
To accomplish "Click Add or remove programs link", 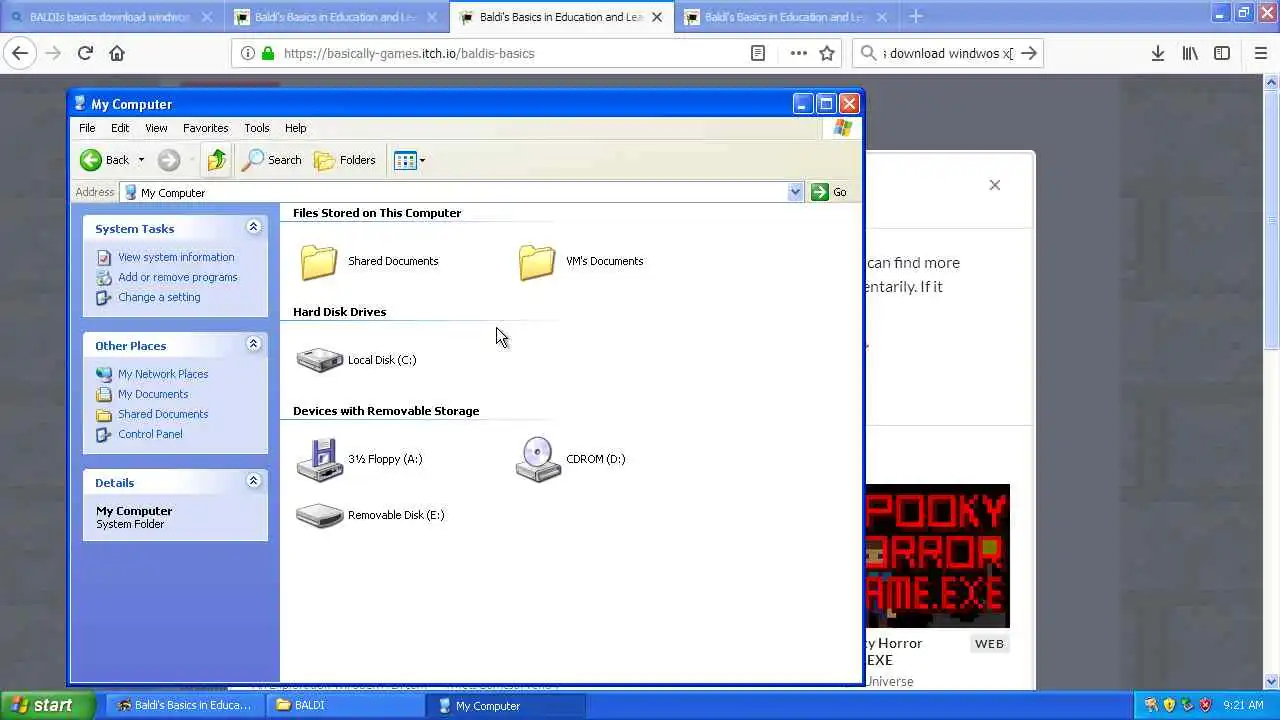I will (177, 277).
